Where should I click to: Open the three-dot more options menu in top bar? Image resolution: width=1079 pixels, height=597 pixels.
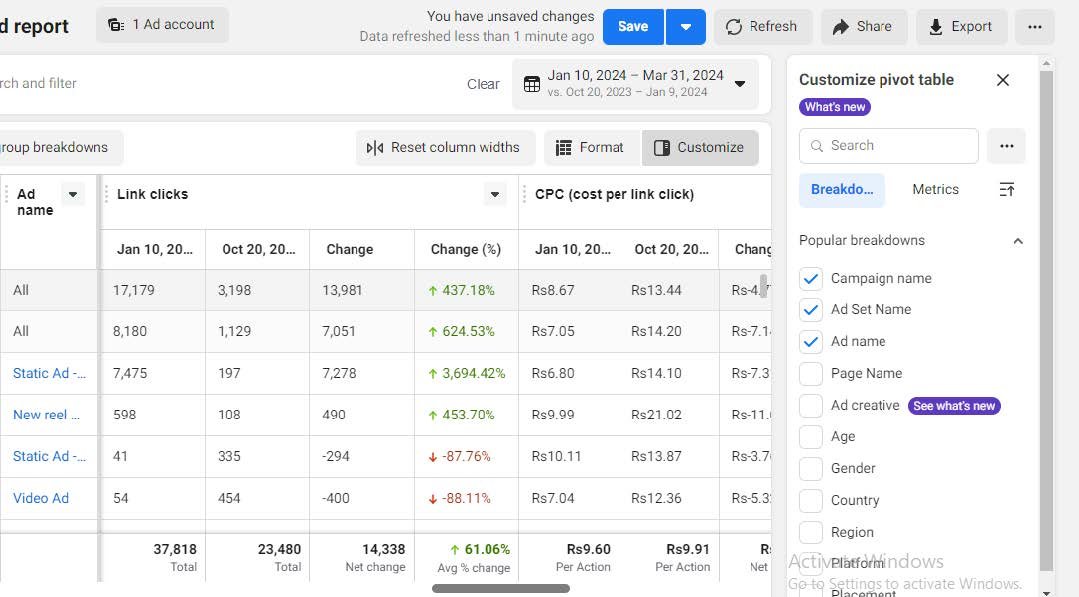1034,27
